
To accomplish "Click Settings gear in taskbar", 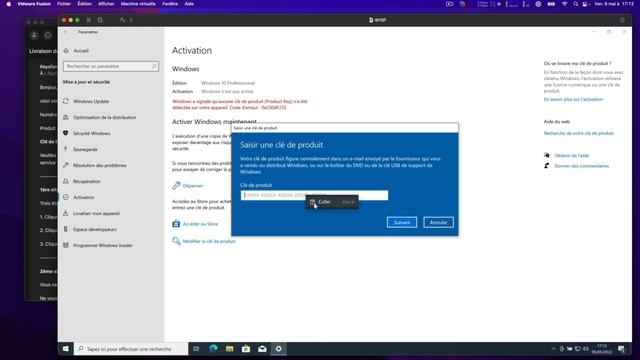I will [x=278, y=349].
